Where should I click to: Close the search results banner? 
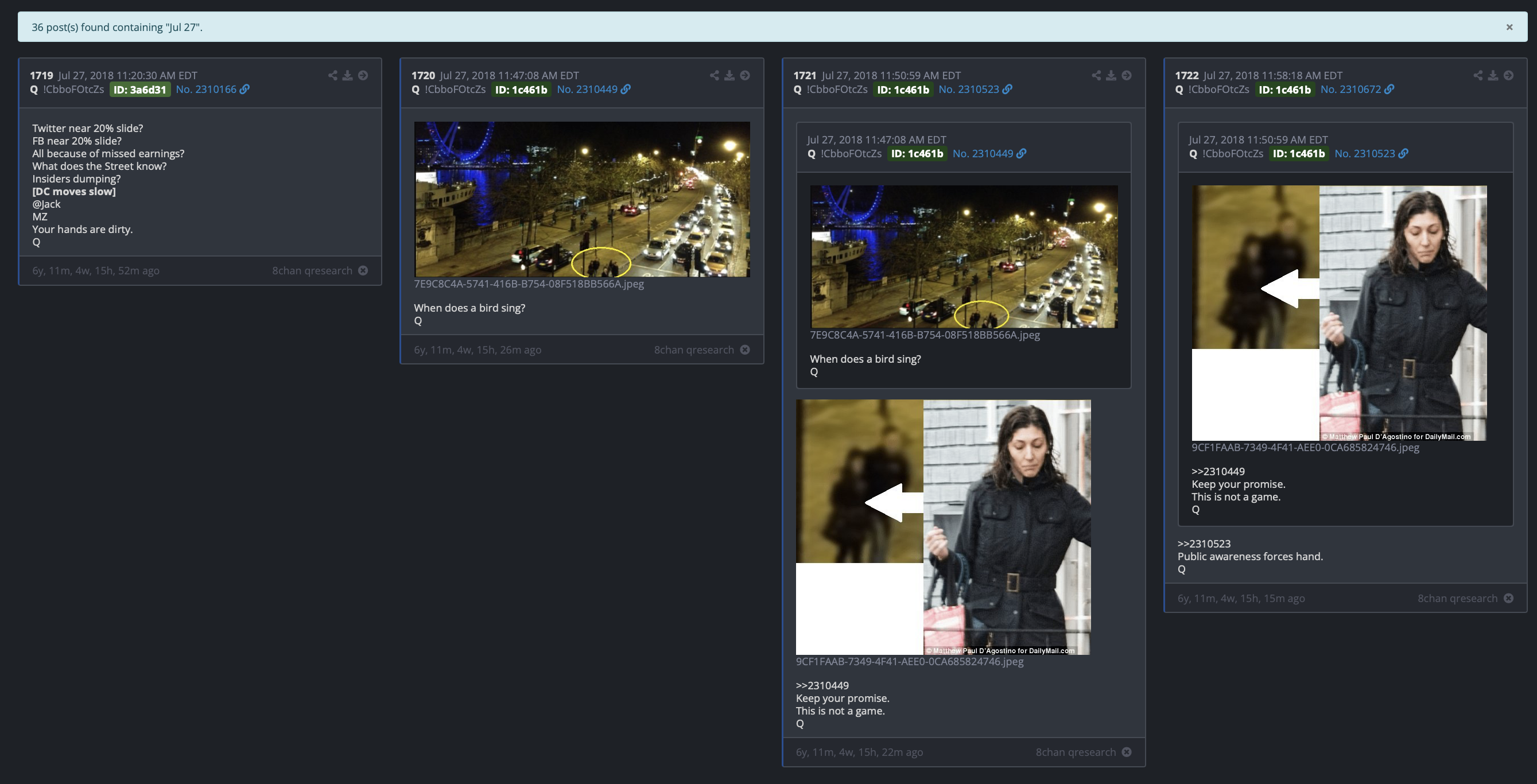tap(1509, 27)
